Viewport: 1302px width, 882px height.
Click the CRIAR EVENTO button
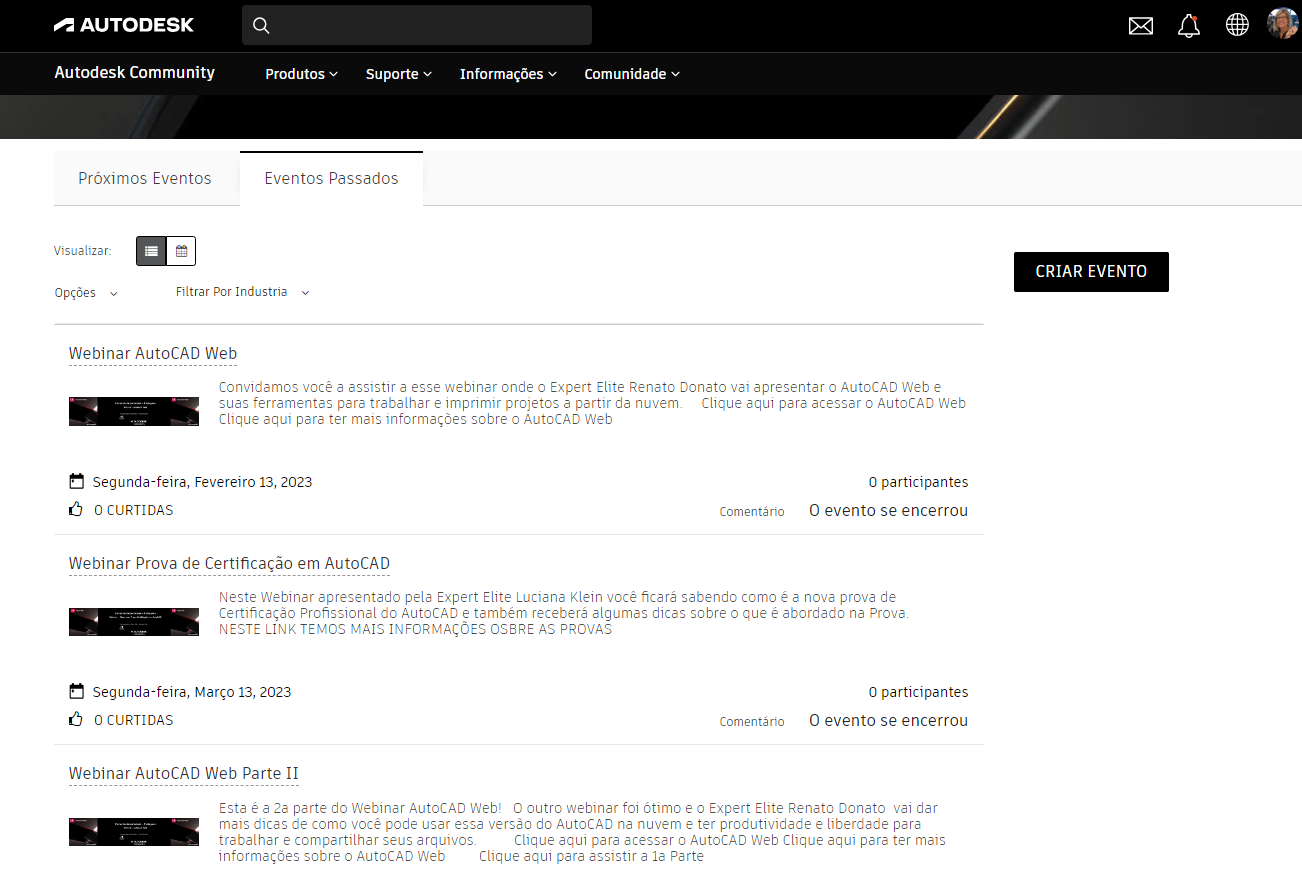point(1090,271)
